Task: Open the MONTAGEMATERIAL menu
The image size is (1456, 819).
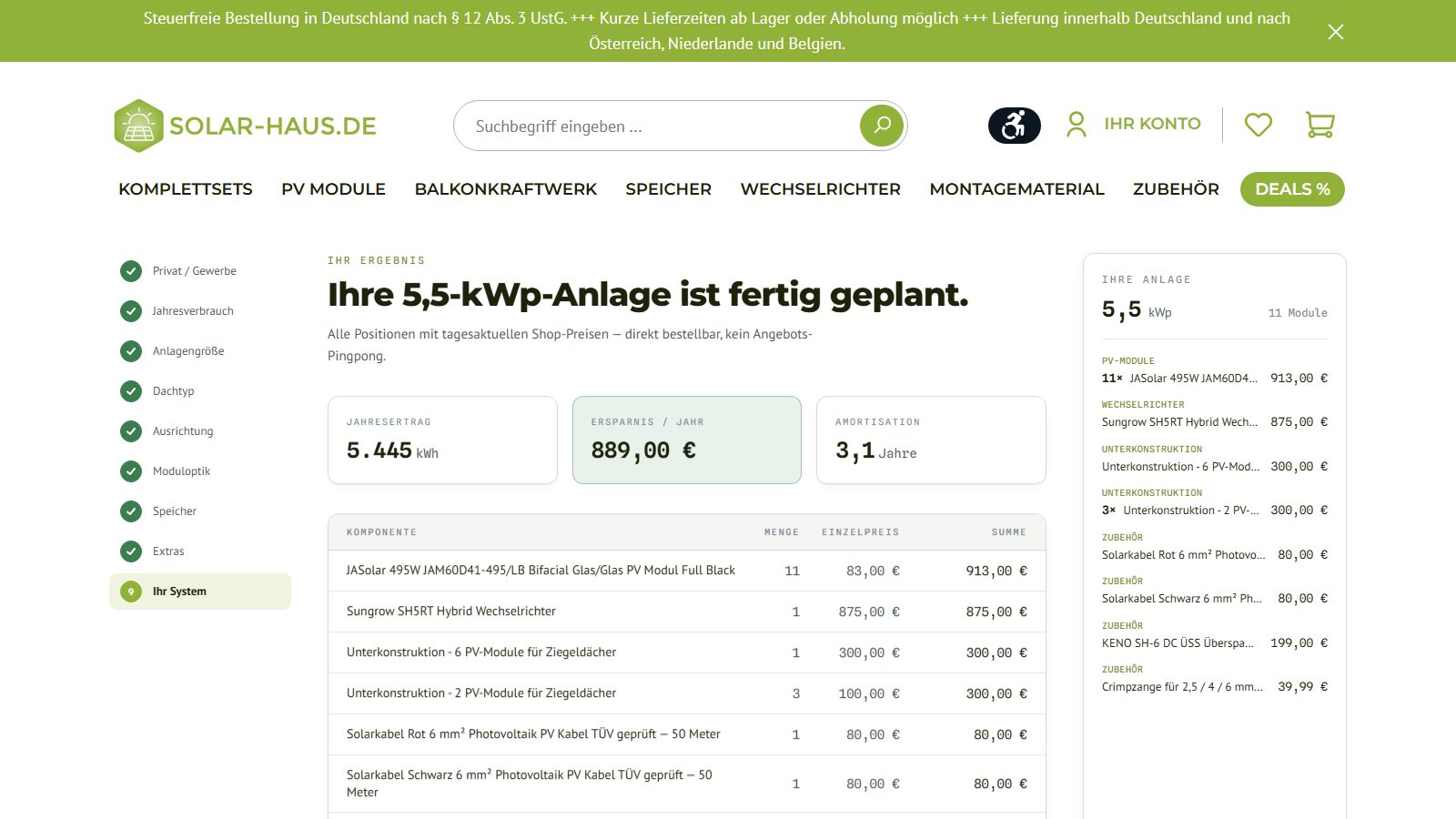Action: point(1016,189)
